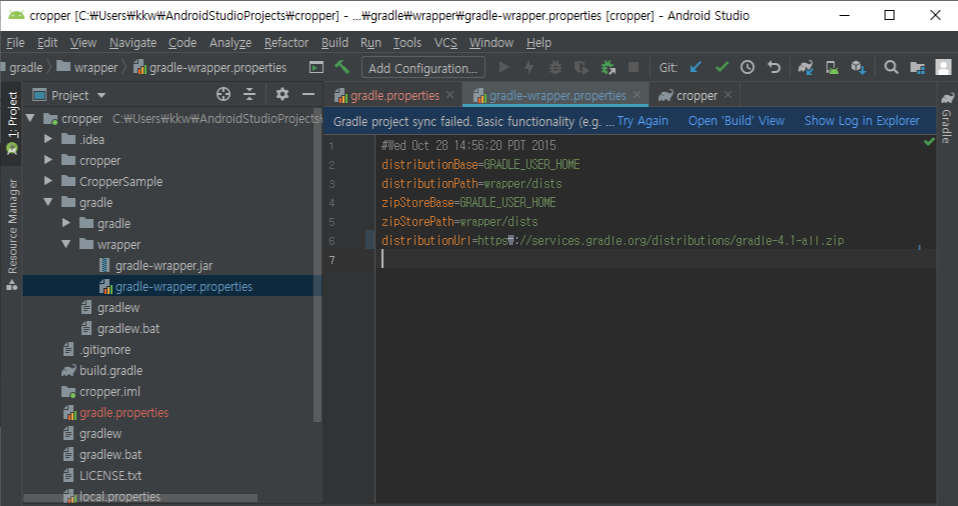Open Project panel settings gear

click(x=282, y=94)
